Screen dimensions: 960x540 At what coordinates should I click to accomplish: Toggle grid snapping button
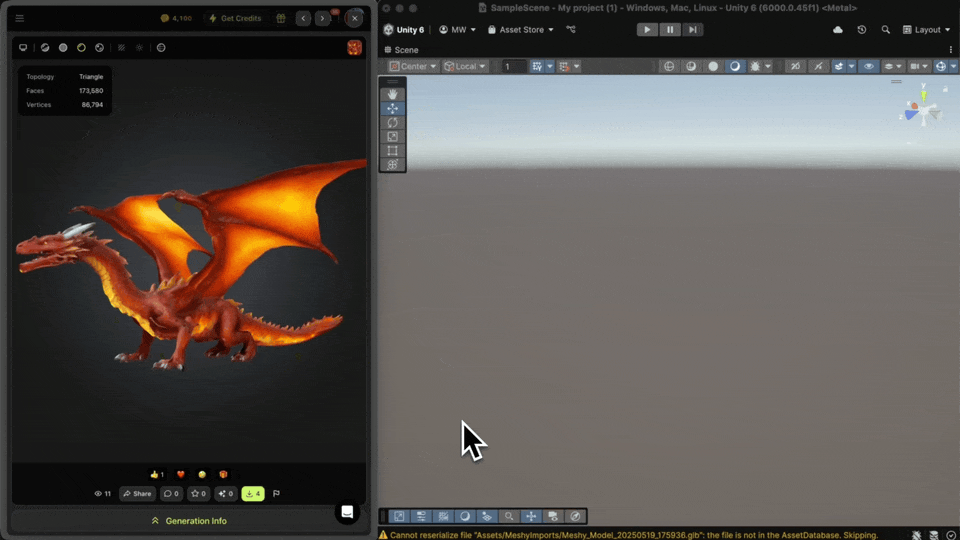(537, 66)
